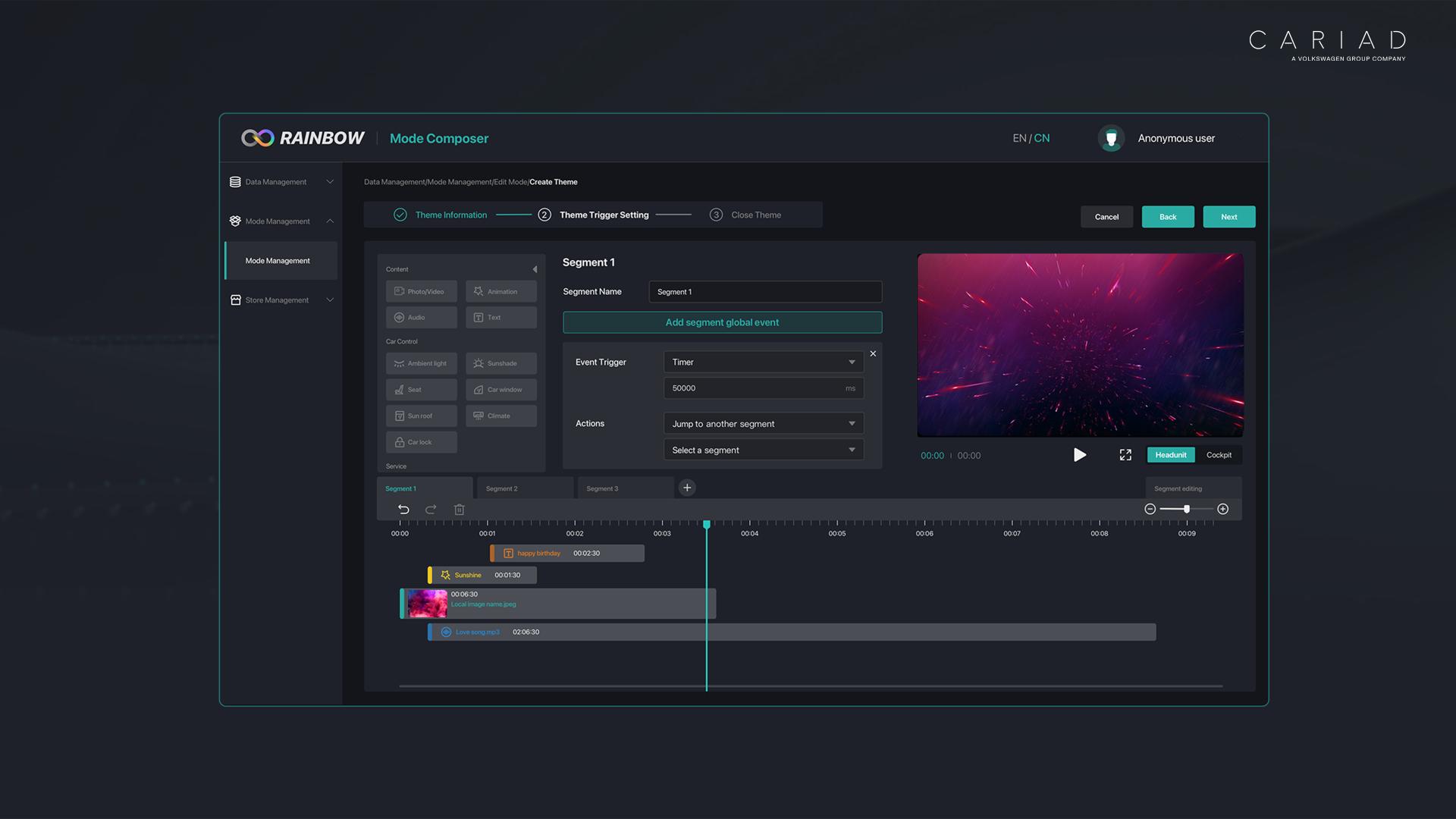
Task: Add a new segment with plus icon
Action: pos(687,488)
